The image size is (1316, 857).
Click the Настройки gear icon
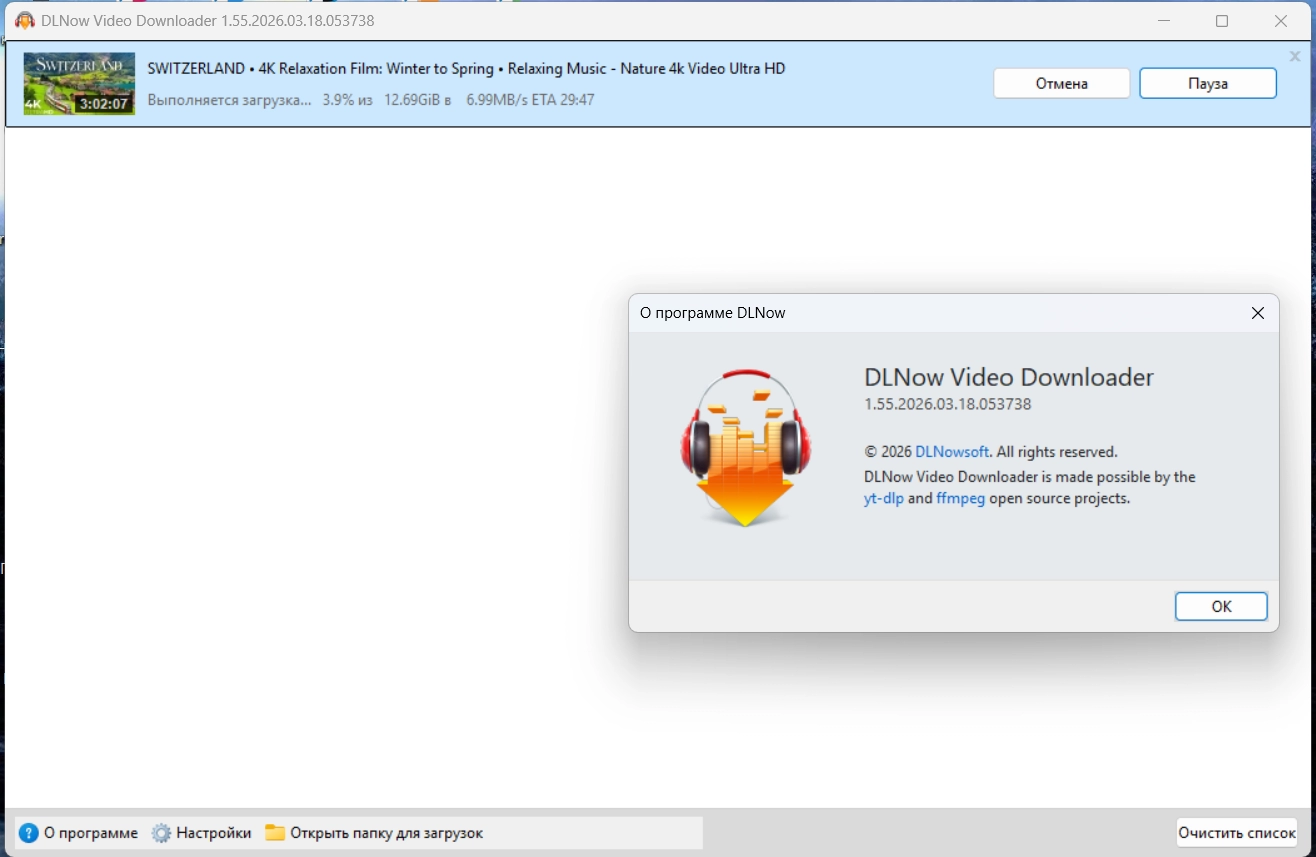(162, 833)
